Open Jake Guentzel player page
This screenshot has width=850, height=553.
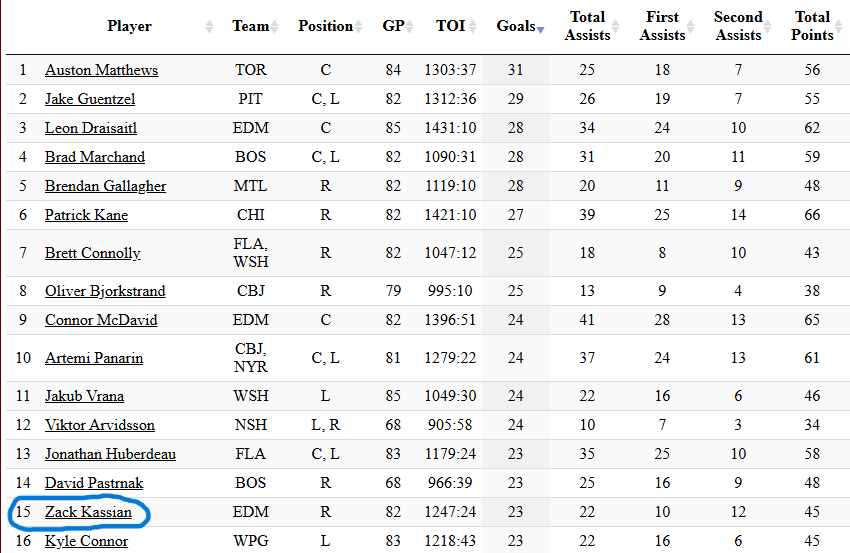(x=90, y=99)
